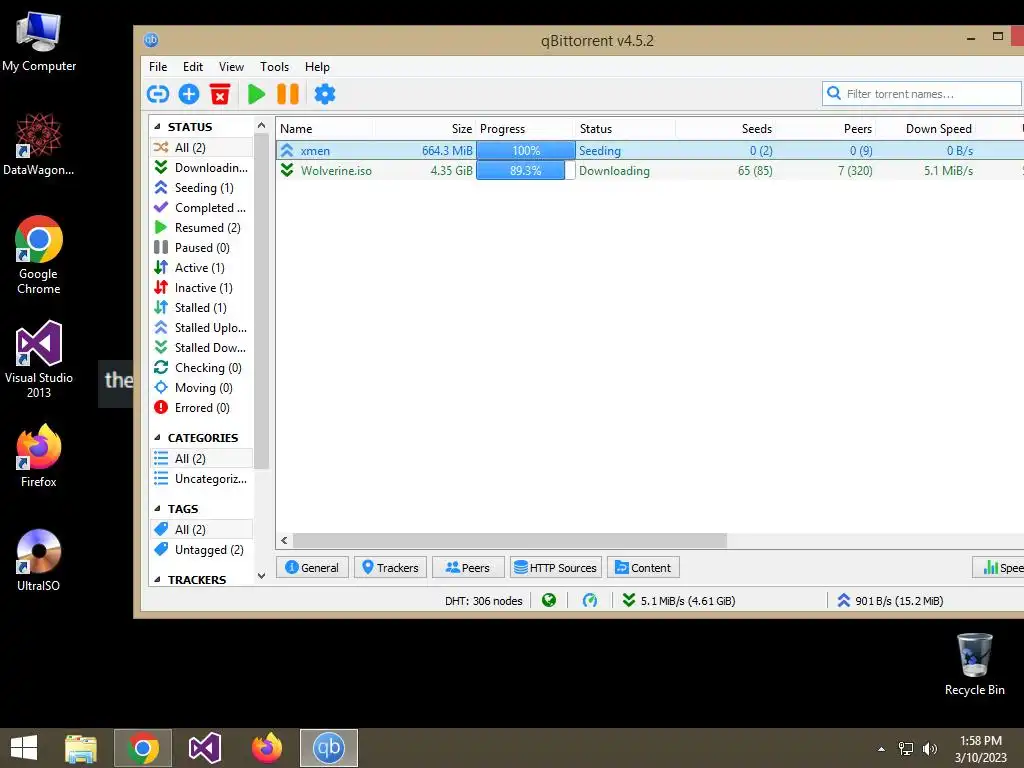1024x768 pixels.
Task: Open the Tools menu
Action: (x=274, y=67)
